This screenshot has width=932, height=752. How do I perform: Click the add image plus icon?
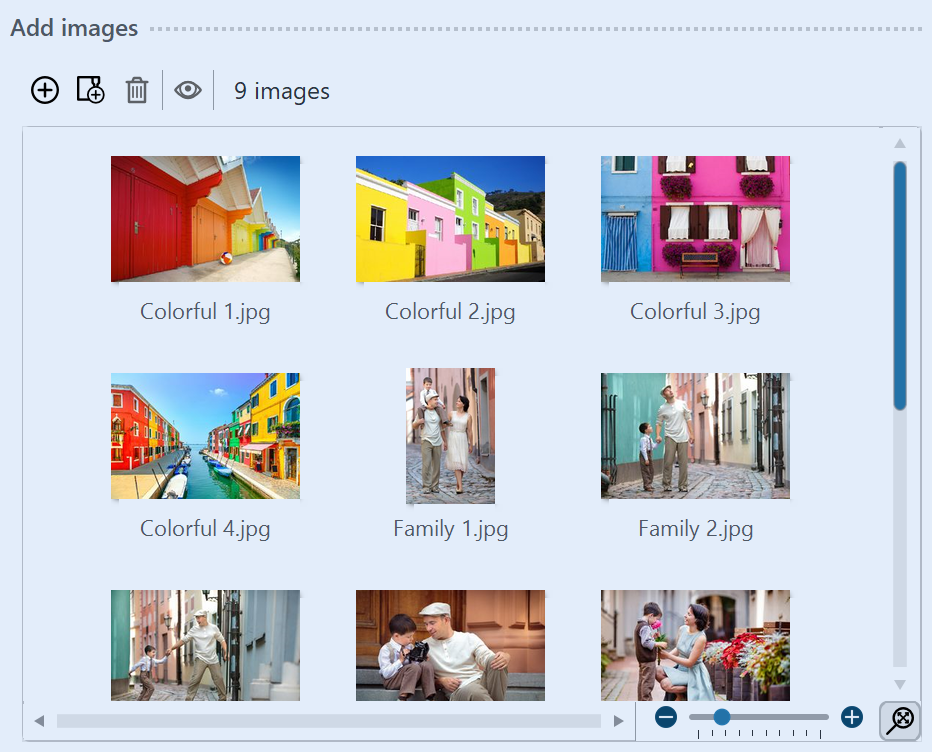(45, 91)
